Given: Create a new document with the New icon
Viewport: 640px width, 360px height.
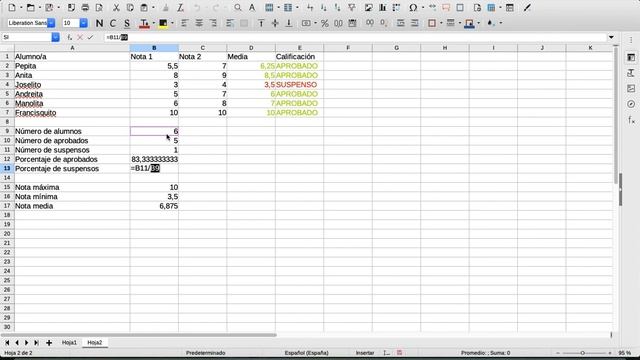Looking at the screenshot, I should [x=12, y=8].
